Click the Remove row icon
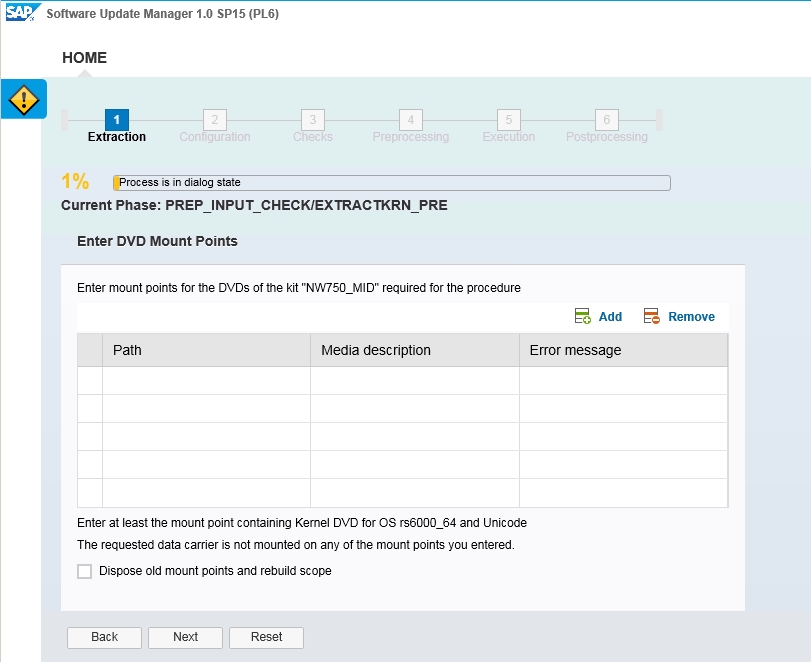811x662 pixels. (x=651, y=316)
